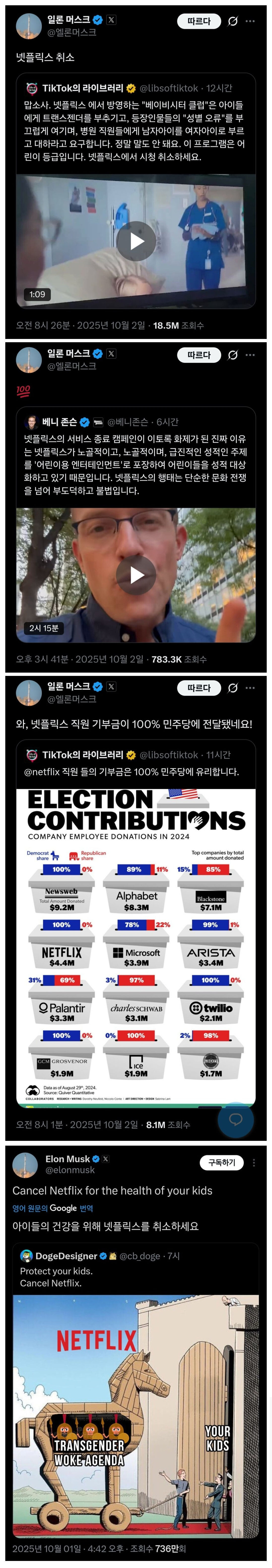Click Grok icon on the 💯 tweet
The height and width of the screenshot is (1568, 272).
[x=232, y=355]
